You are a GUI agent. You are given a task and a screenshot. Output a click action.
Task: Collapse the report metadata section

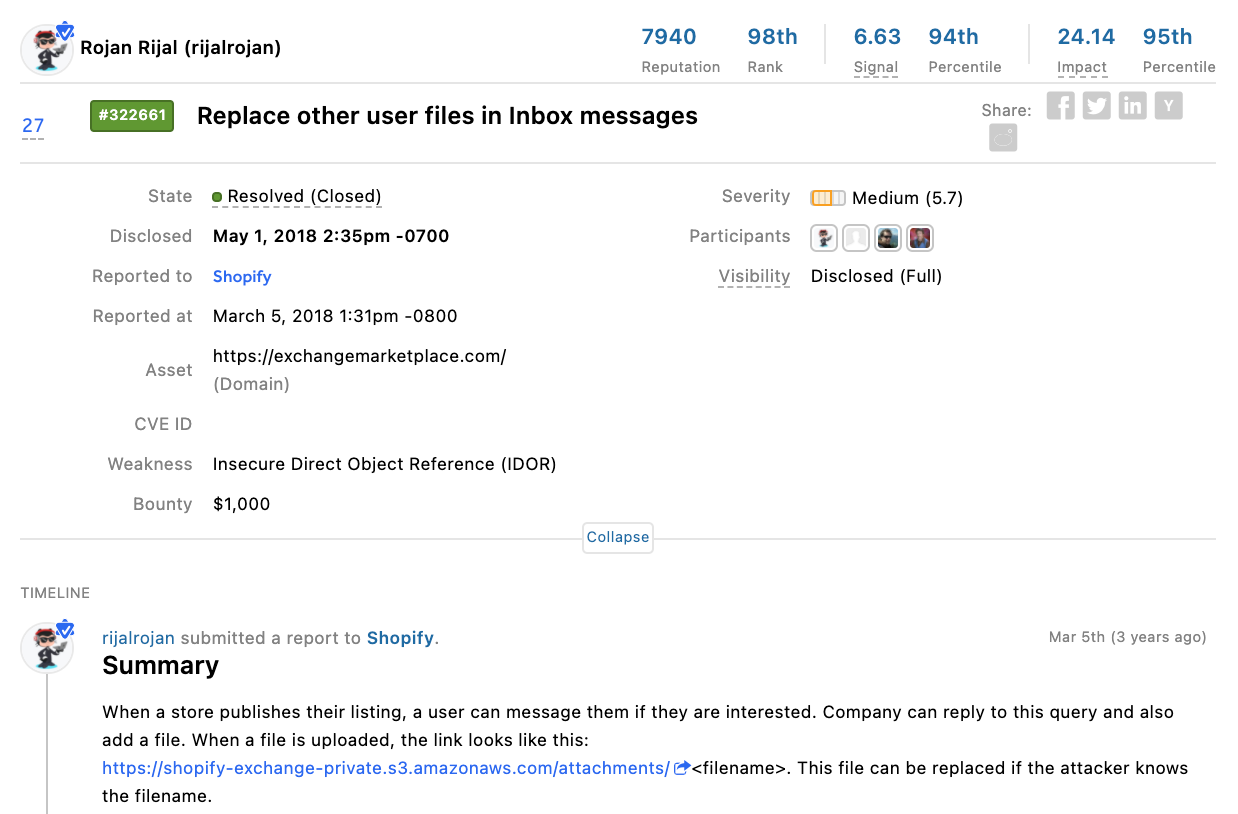point(617,537)
